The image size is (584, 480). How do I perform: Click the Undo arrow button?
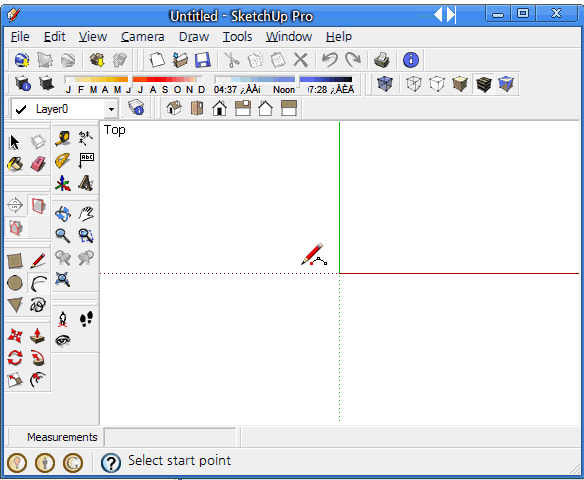(330, 60)
